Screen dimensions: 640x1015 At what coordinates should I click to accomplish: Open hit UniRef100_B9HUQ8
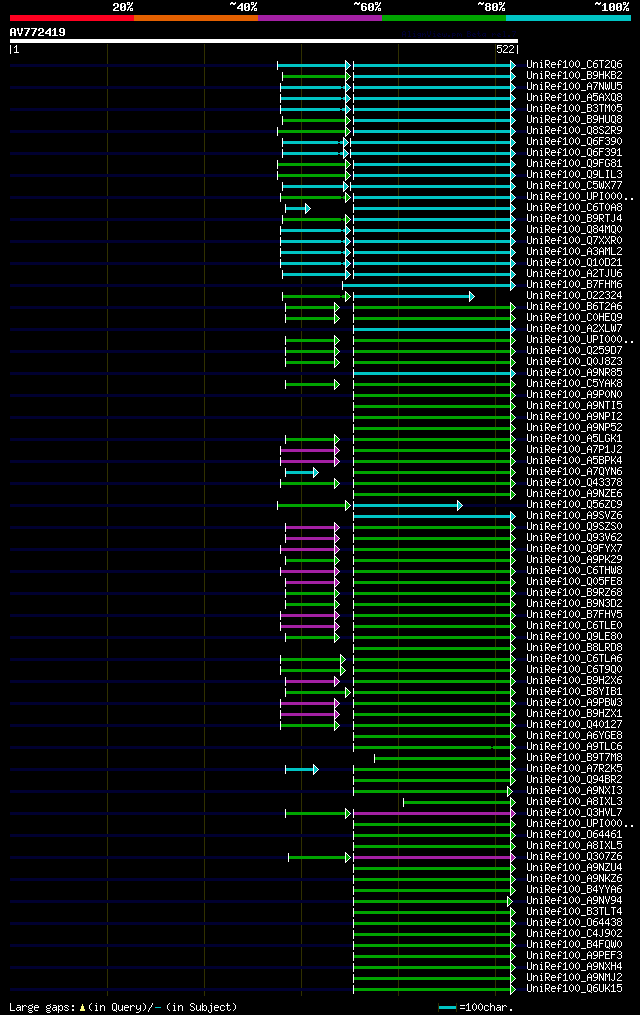coord(574,120)
